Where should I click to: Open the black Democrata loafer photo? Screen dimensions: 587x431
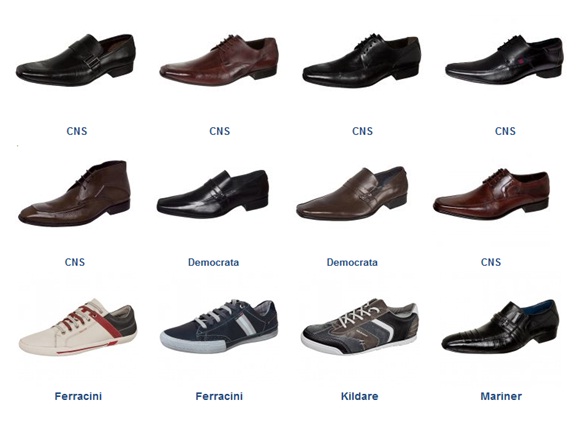coord(213,194)
